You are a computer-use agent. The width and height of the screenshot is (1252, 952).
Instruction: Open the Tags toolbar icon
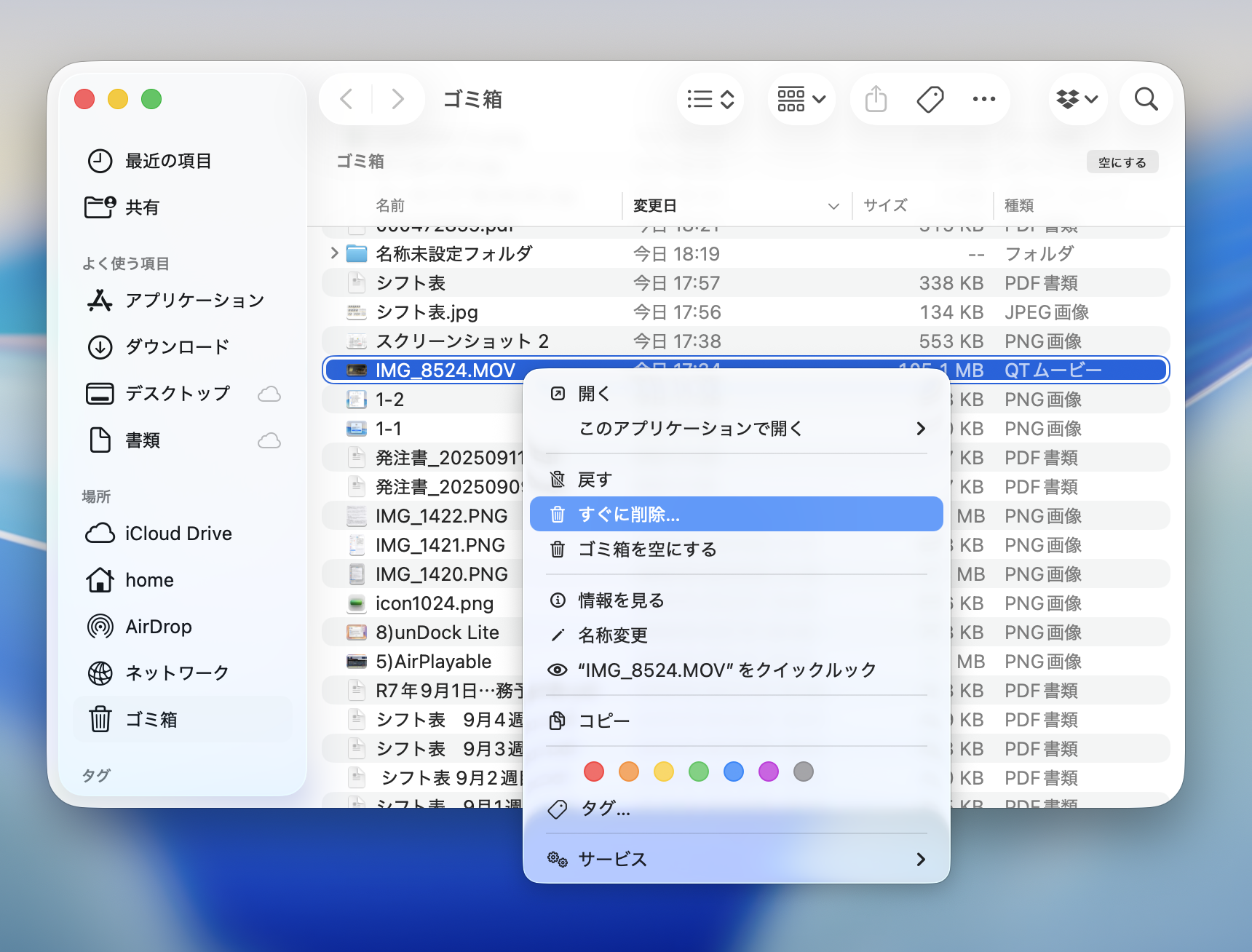pos(930,99)
